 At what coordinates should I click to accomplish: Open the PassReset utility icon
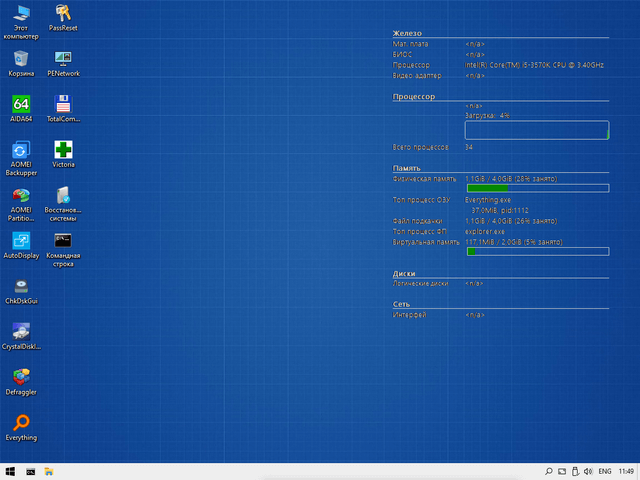click(x=63, y=13)
